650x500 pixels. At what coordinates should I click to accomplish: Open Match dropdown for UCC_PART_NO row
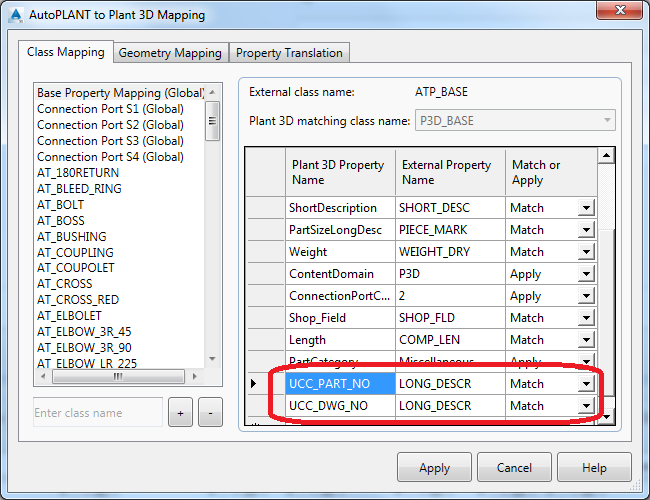click(586, 383)
